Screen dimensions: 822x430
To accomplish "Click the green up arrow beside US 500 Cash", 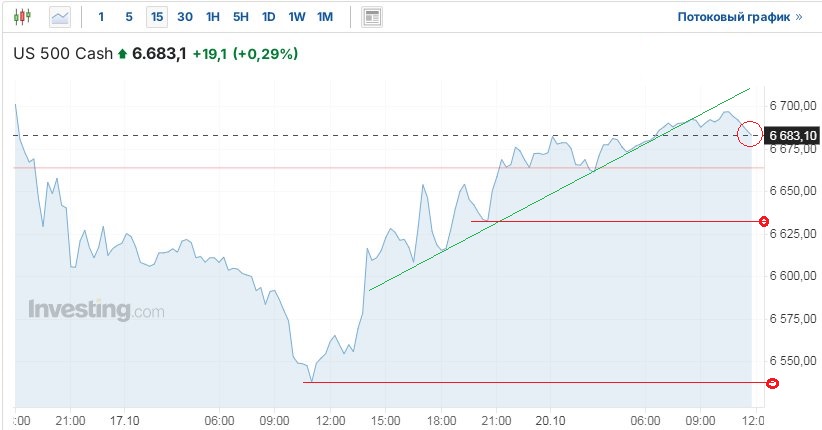I will click(122, 54).
